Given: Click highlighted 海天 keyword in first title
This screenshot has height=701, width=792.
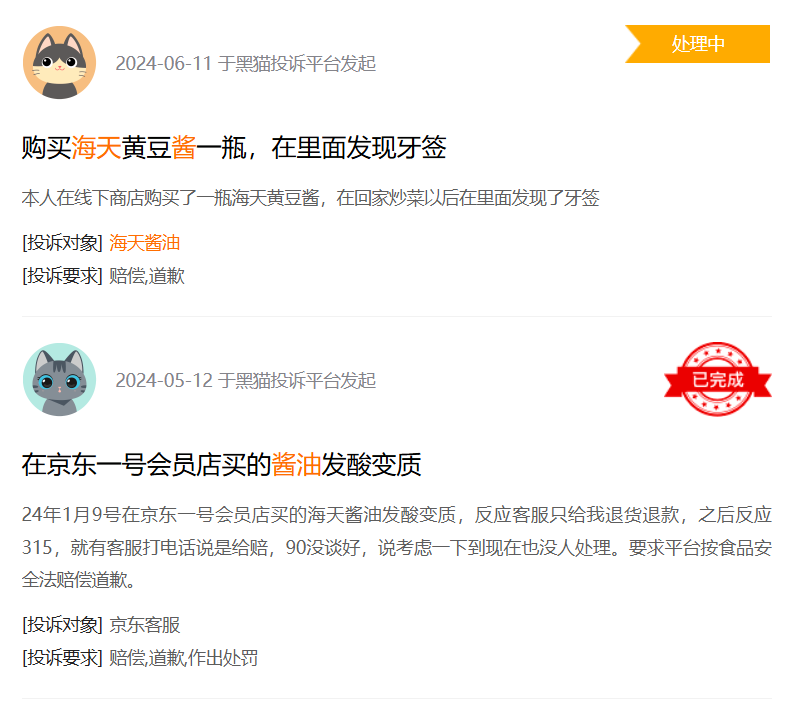Looking at the screenshot, I should 96,148.
